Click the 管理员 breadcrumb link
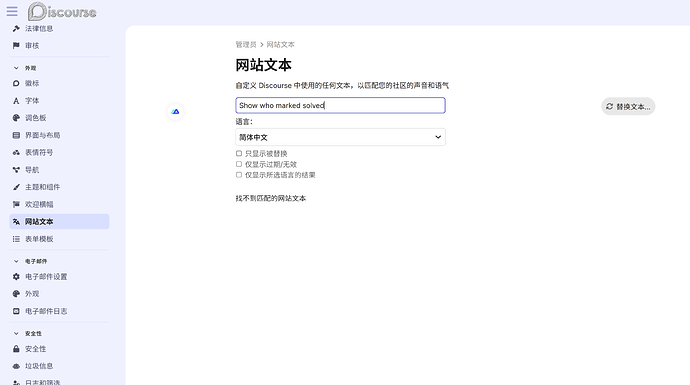 pos(246,44)
